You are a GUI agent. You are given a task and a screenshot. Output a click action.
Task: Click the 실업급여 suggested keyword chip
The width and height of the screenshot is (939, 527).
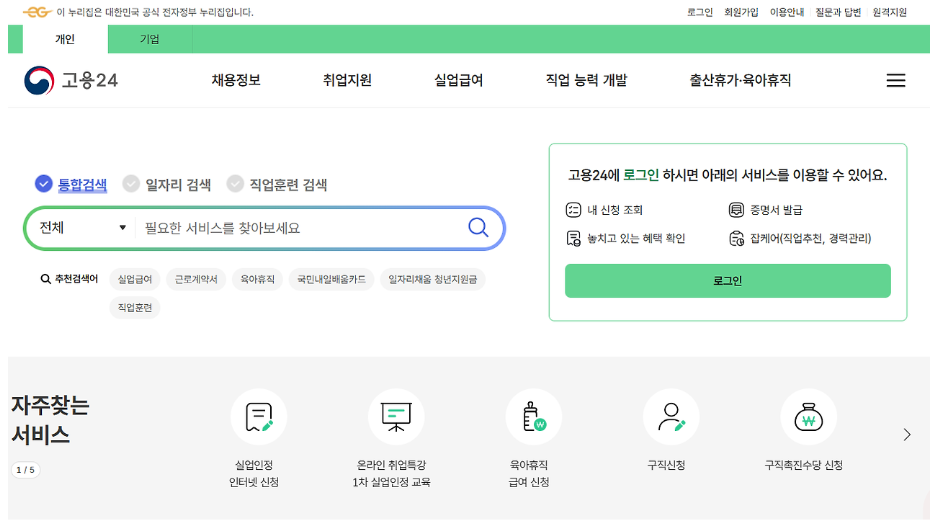click(135, 279)
